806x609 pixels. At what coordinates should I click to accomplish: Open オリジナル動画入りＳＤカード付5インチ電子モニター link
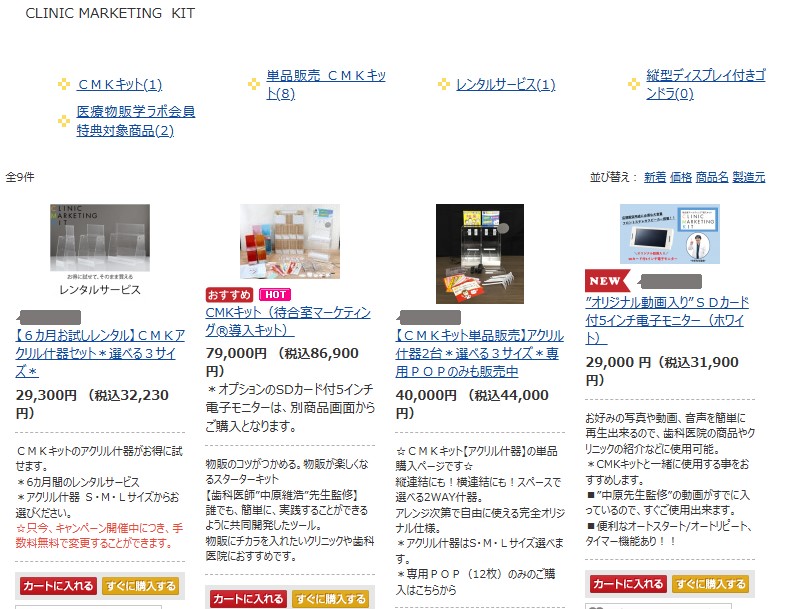tap(667, 320)
